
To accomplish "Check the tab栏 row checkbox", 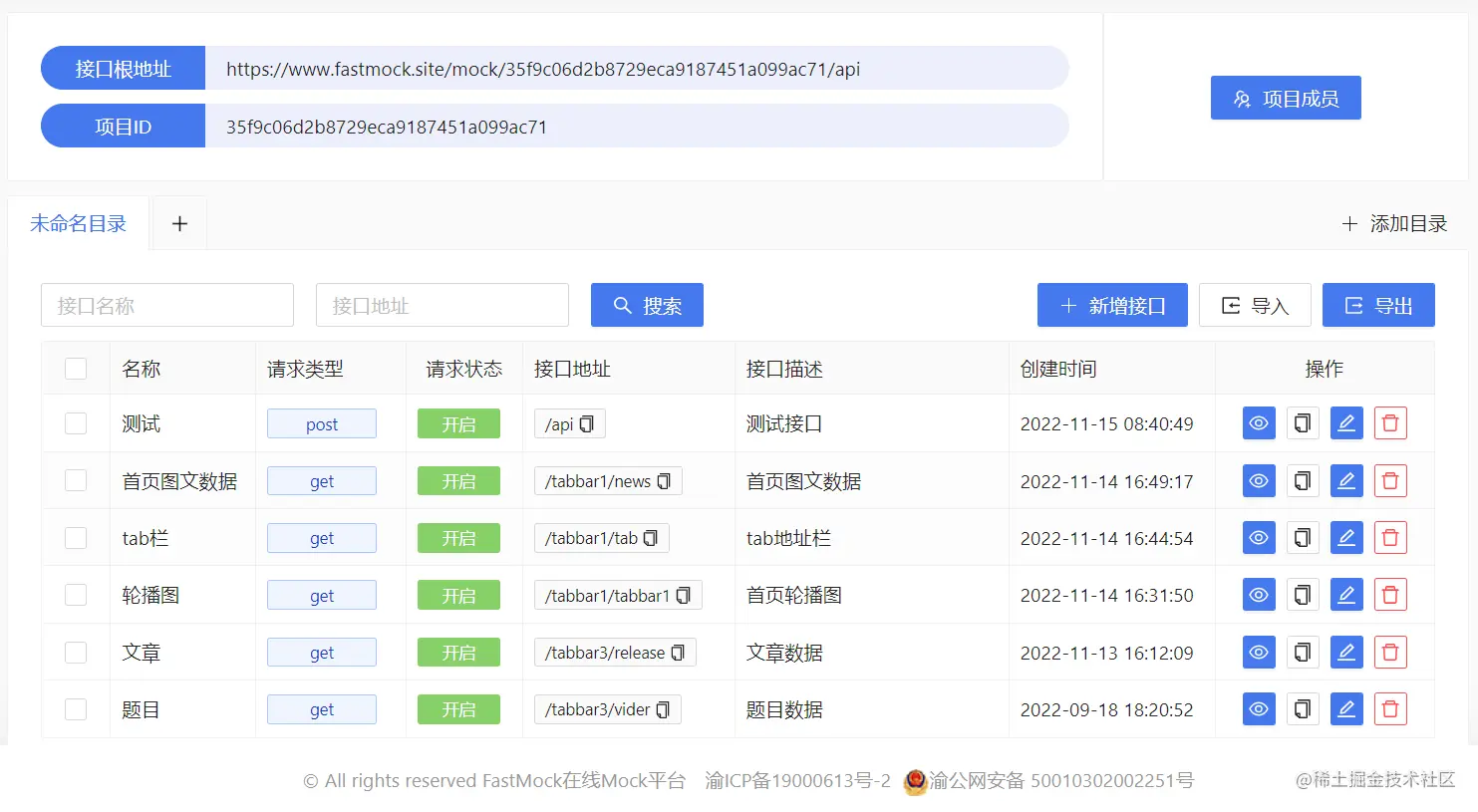I will click(x=76, y=538).
